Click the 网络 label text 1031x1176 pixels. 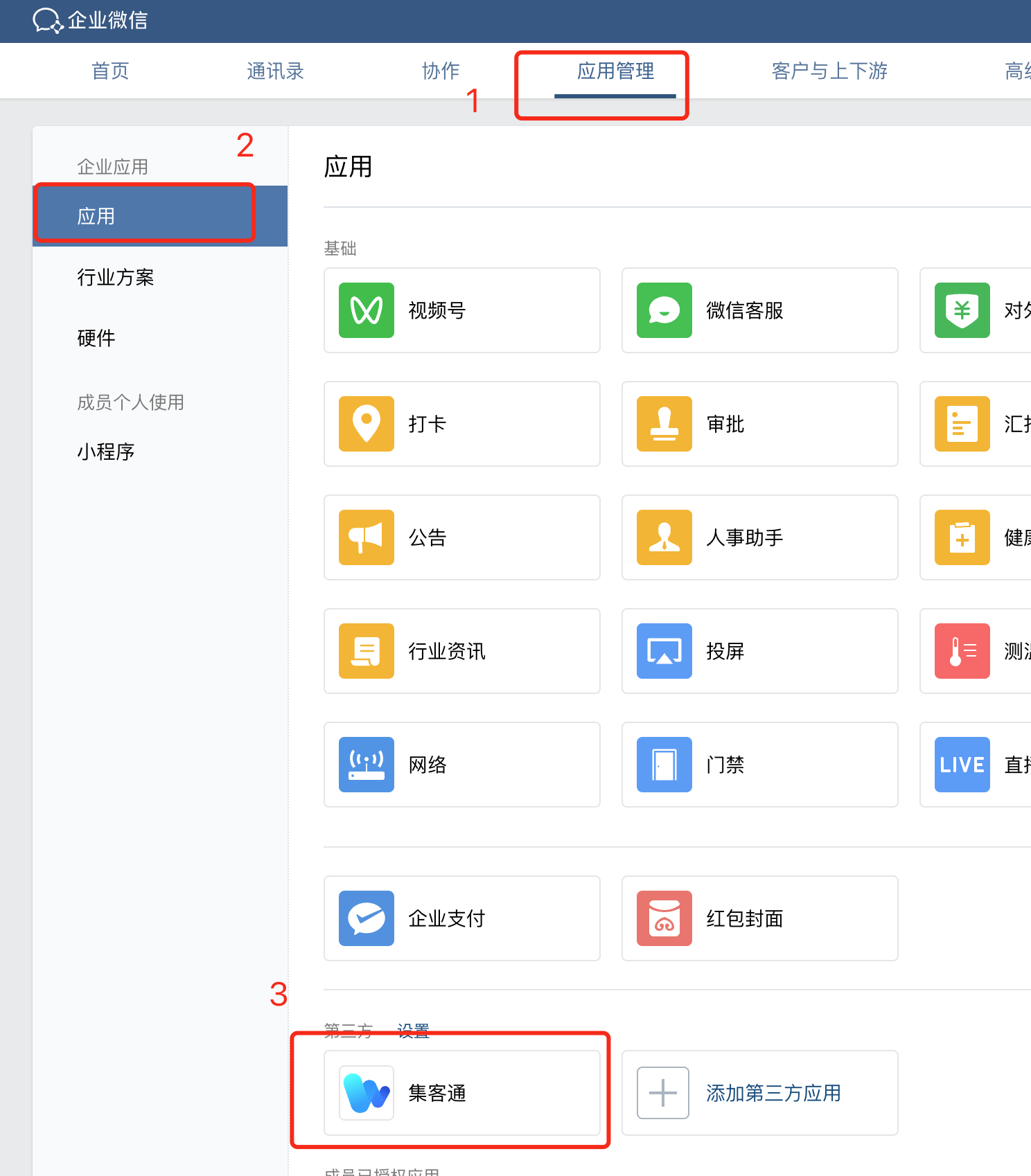pyautogui.click(x=427, y=765)
